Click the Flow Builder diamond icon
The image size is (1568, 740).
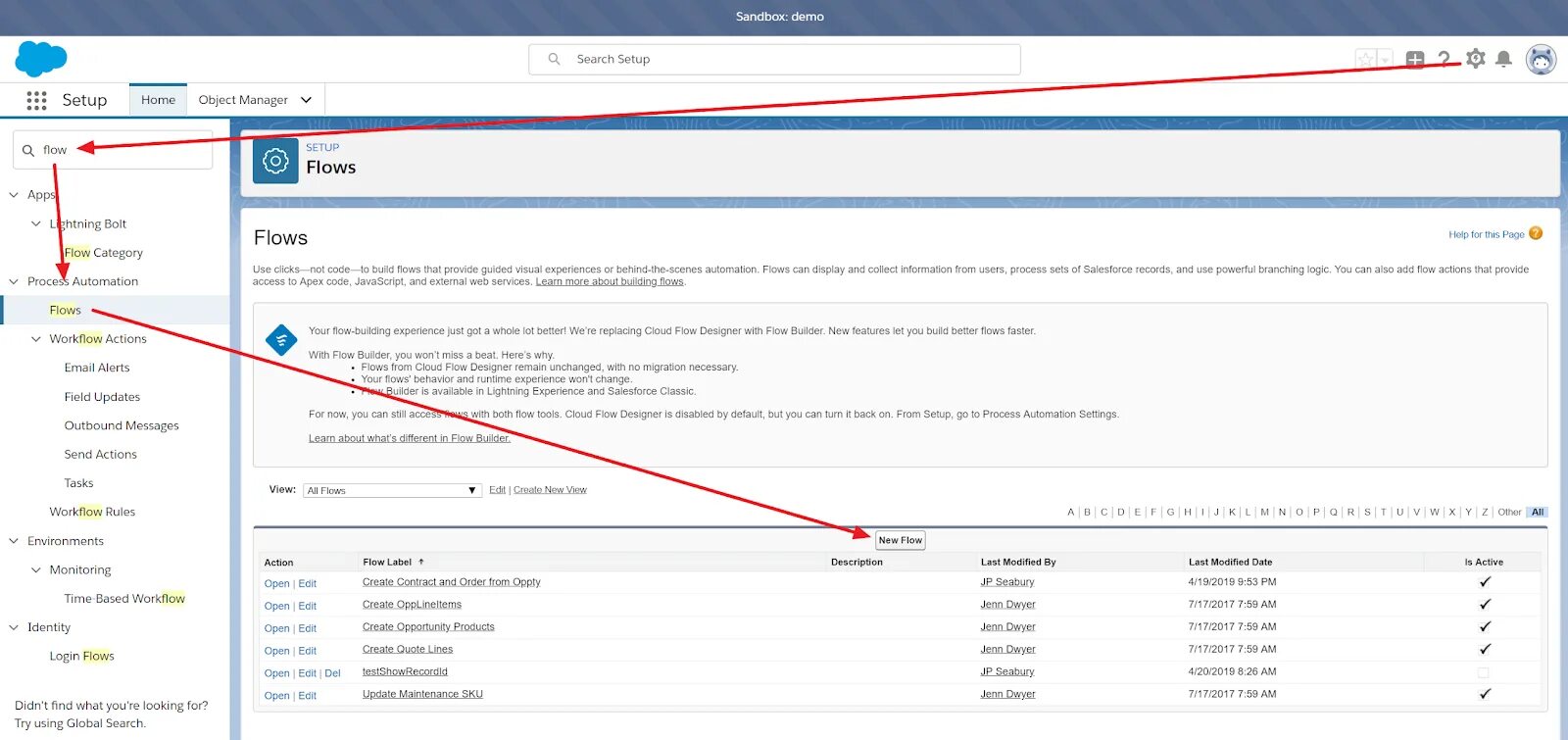[x=282, y=340]
